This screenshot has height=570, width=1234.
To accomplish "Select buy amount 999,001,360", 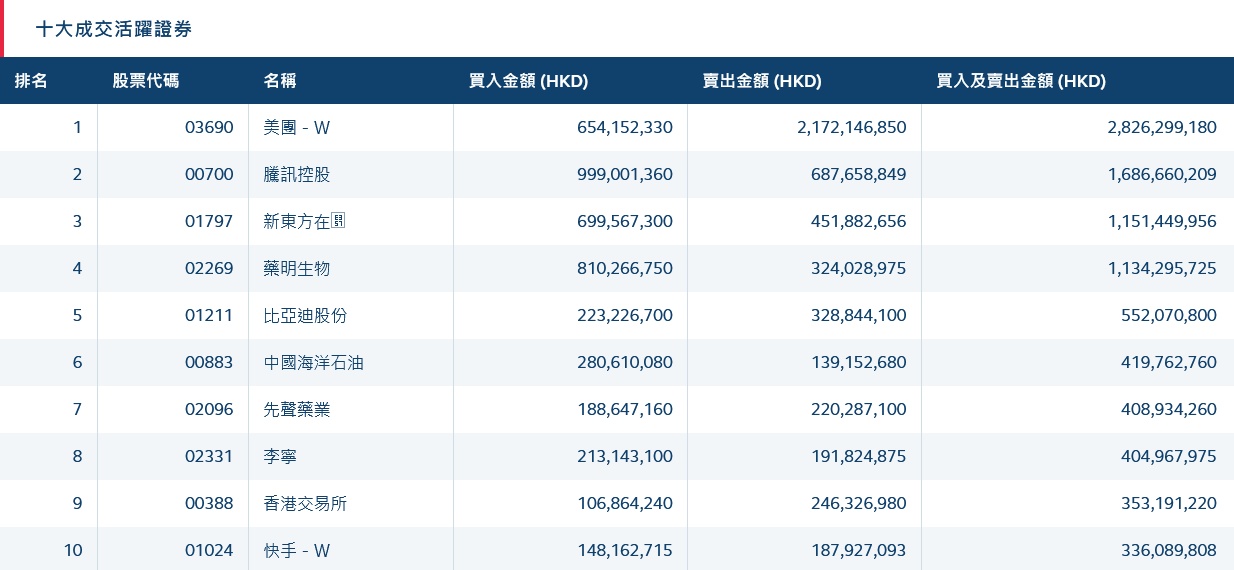I will (x=625, y=174).
